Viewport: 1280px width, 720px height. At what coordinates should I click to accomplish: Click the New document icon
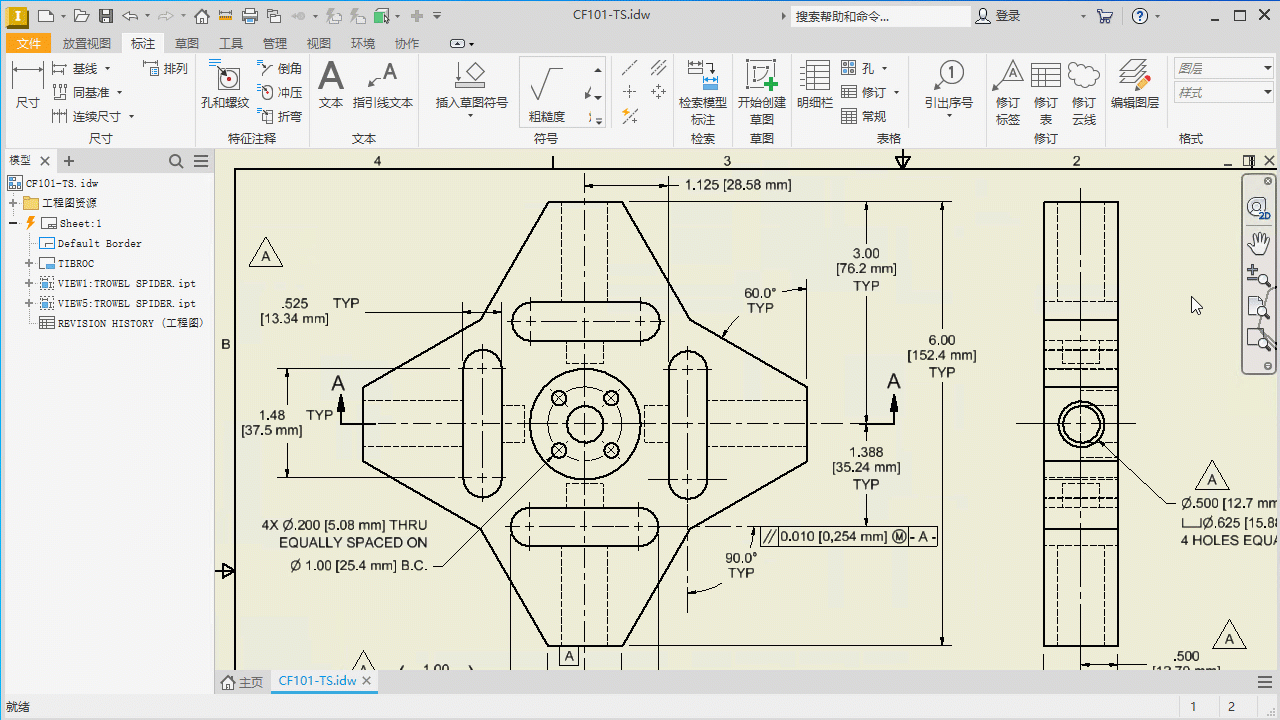click(x=46, y=16)
